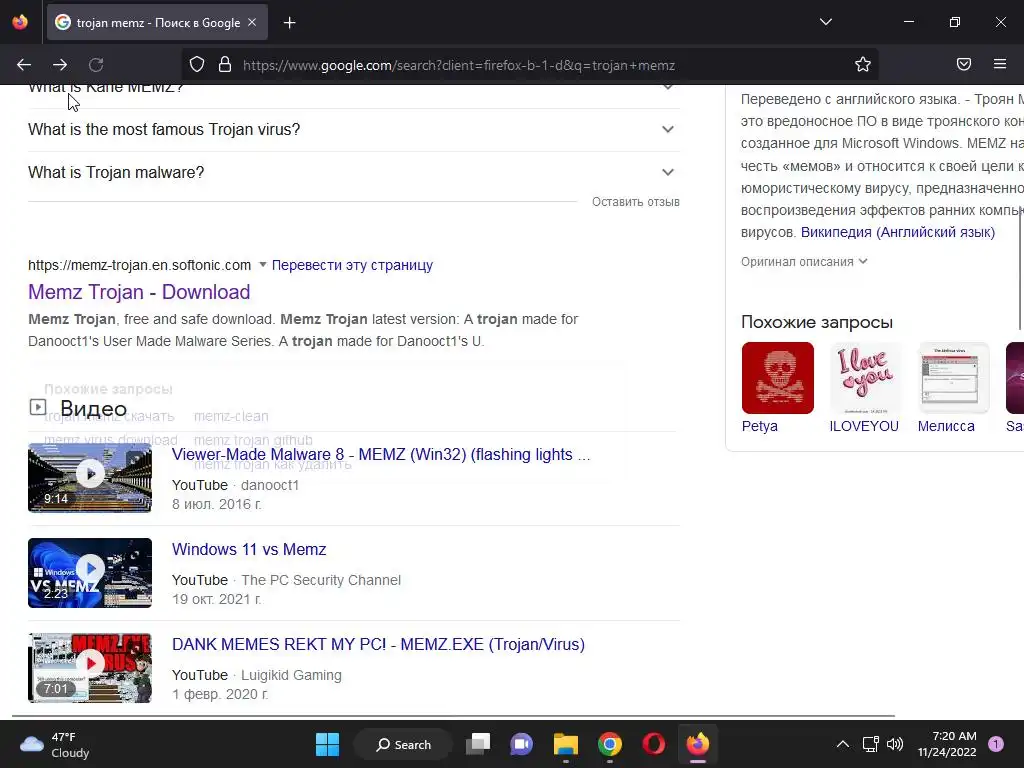This screenshot has width=1024, height=768.
Task: Open the tracking protection shield icon
Action: coord(197,65)
